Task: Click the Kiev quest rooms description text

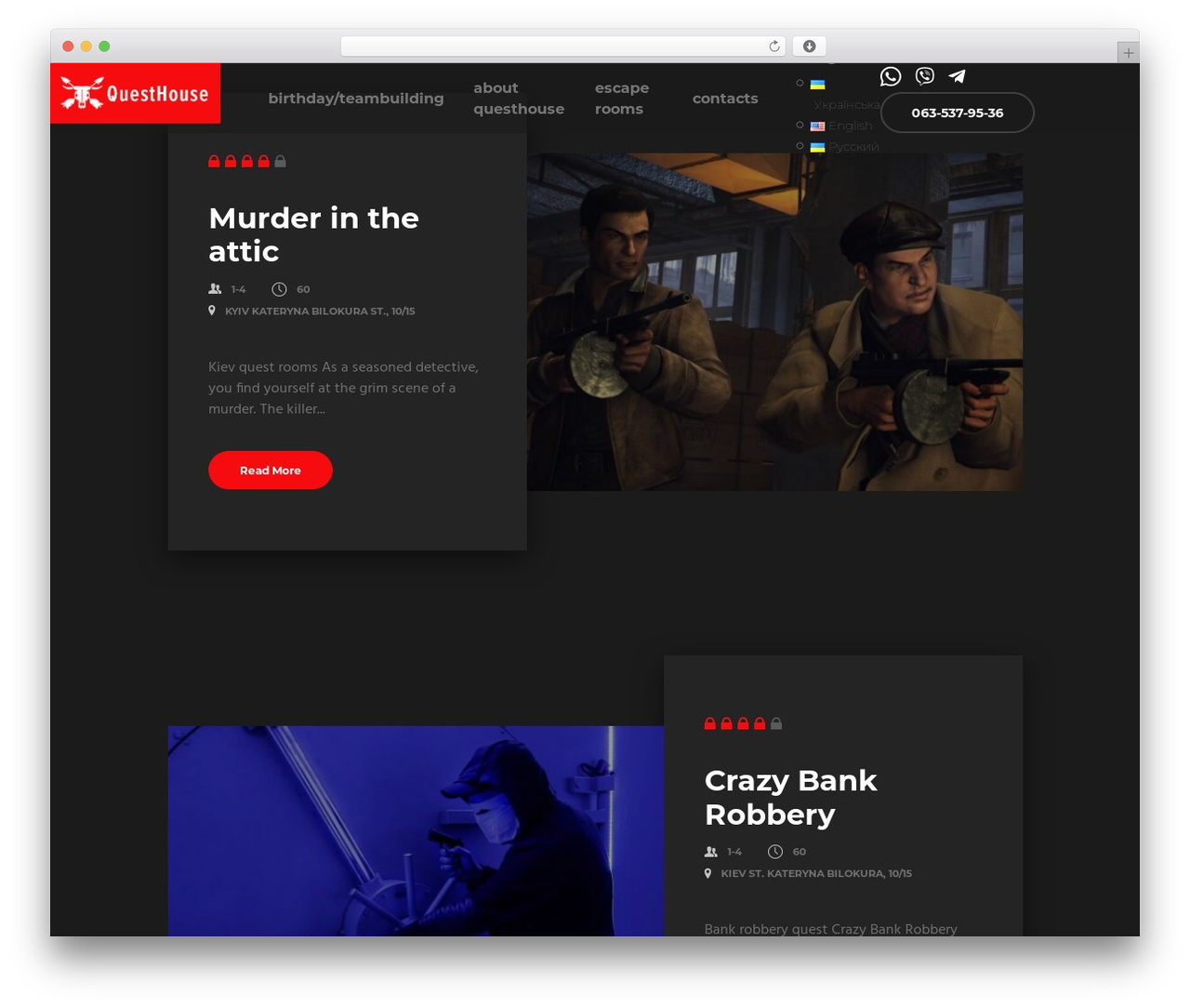Action: [x=344, y=388]
